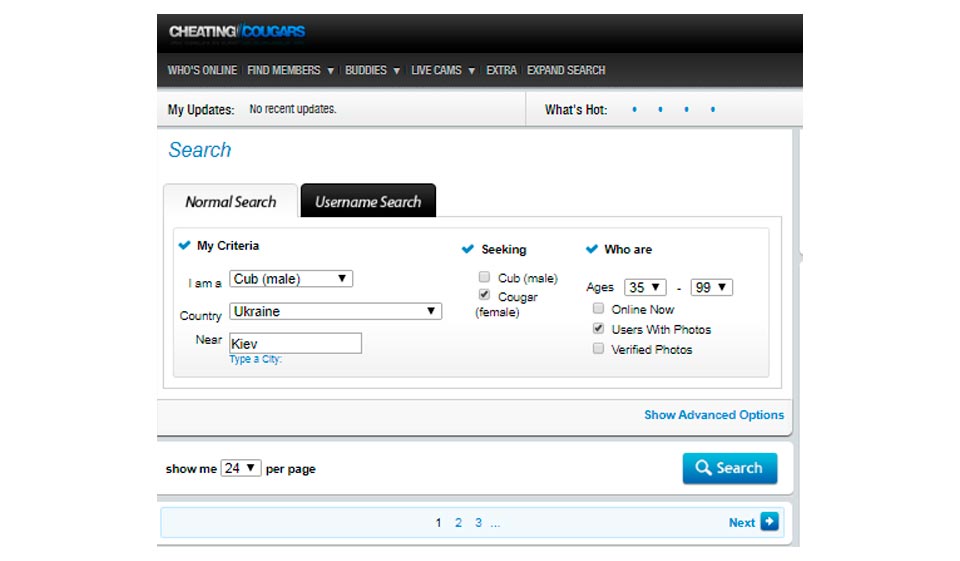Screen dimensions: 960x561
Task: Uncheck the Cougar (female) checkbox
Action: tap(485, 296)
